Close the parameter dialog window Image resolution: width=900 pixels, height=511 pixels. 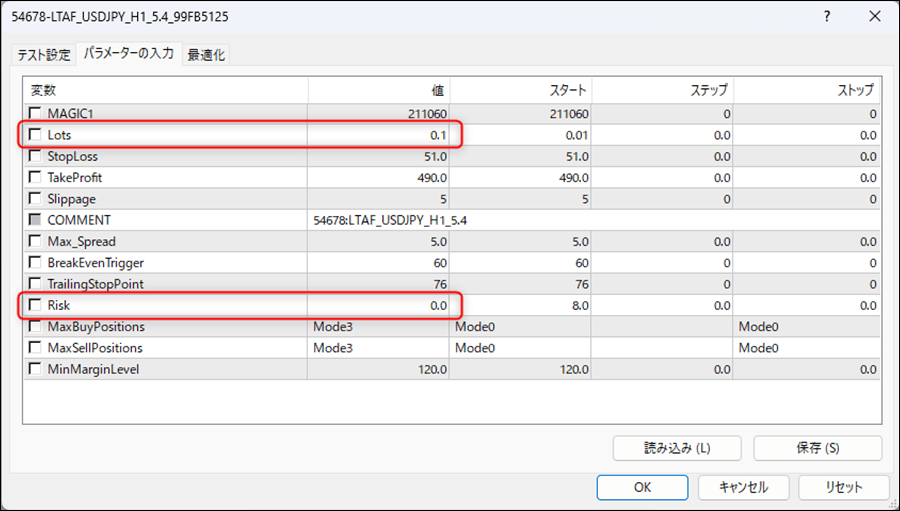pos(872,17)
